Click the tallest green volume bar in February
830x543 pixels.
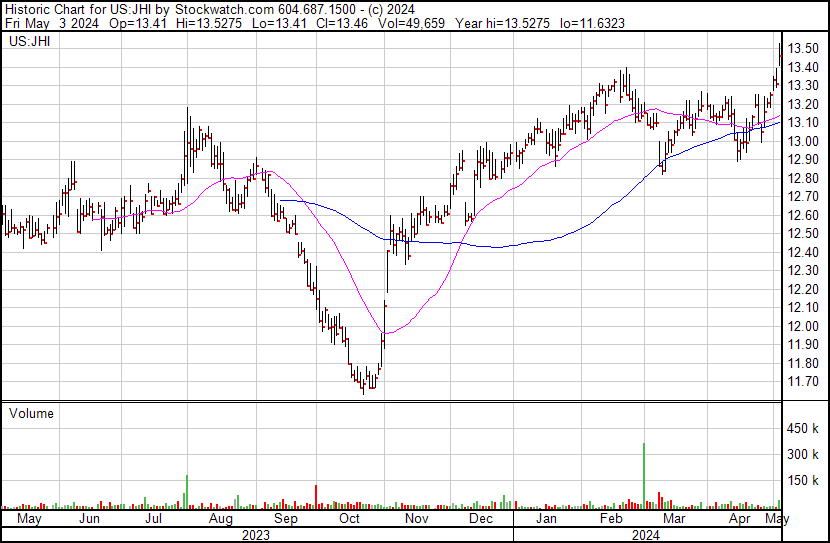pyautogui.click(x=644, y=476)
